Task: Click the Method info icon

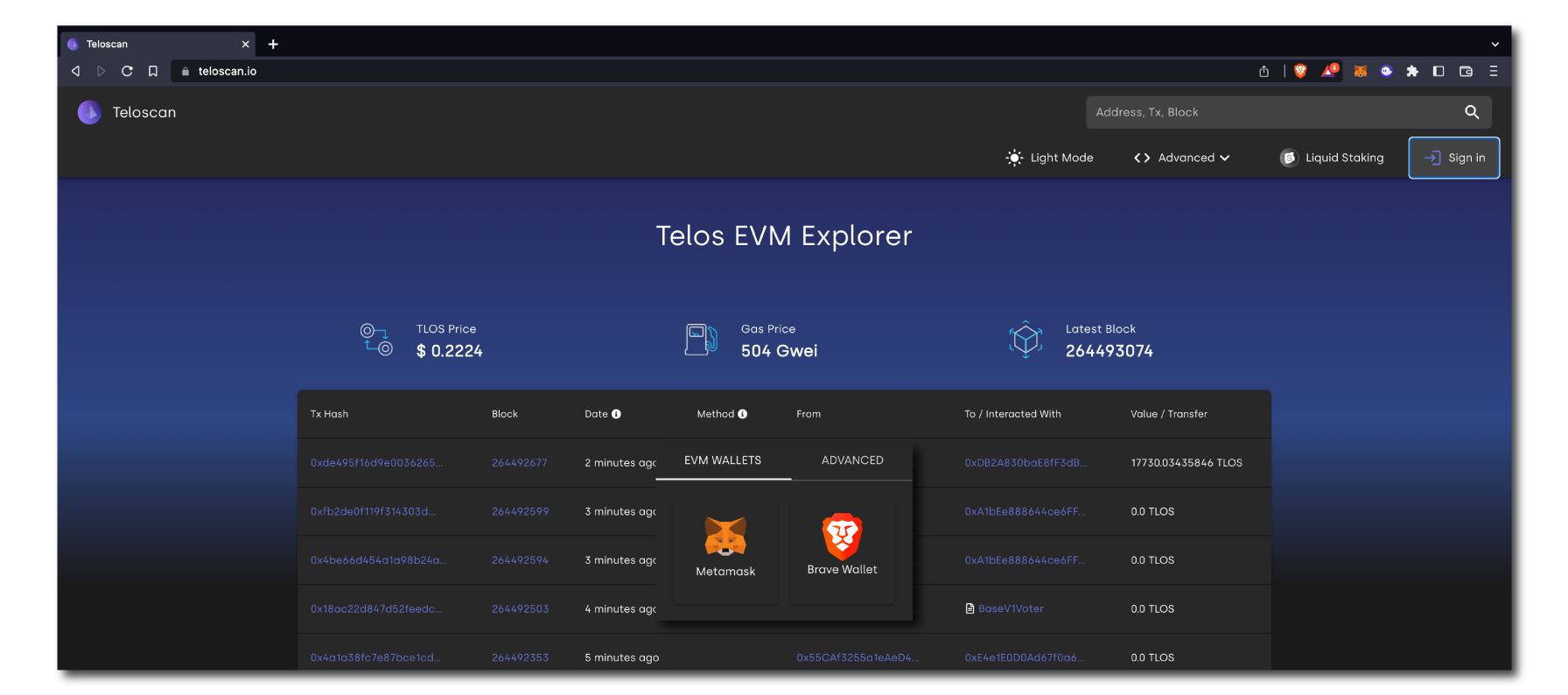Action: coord(743,414)
